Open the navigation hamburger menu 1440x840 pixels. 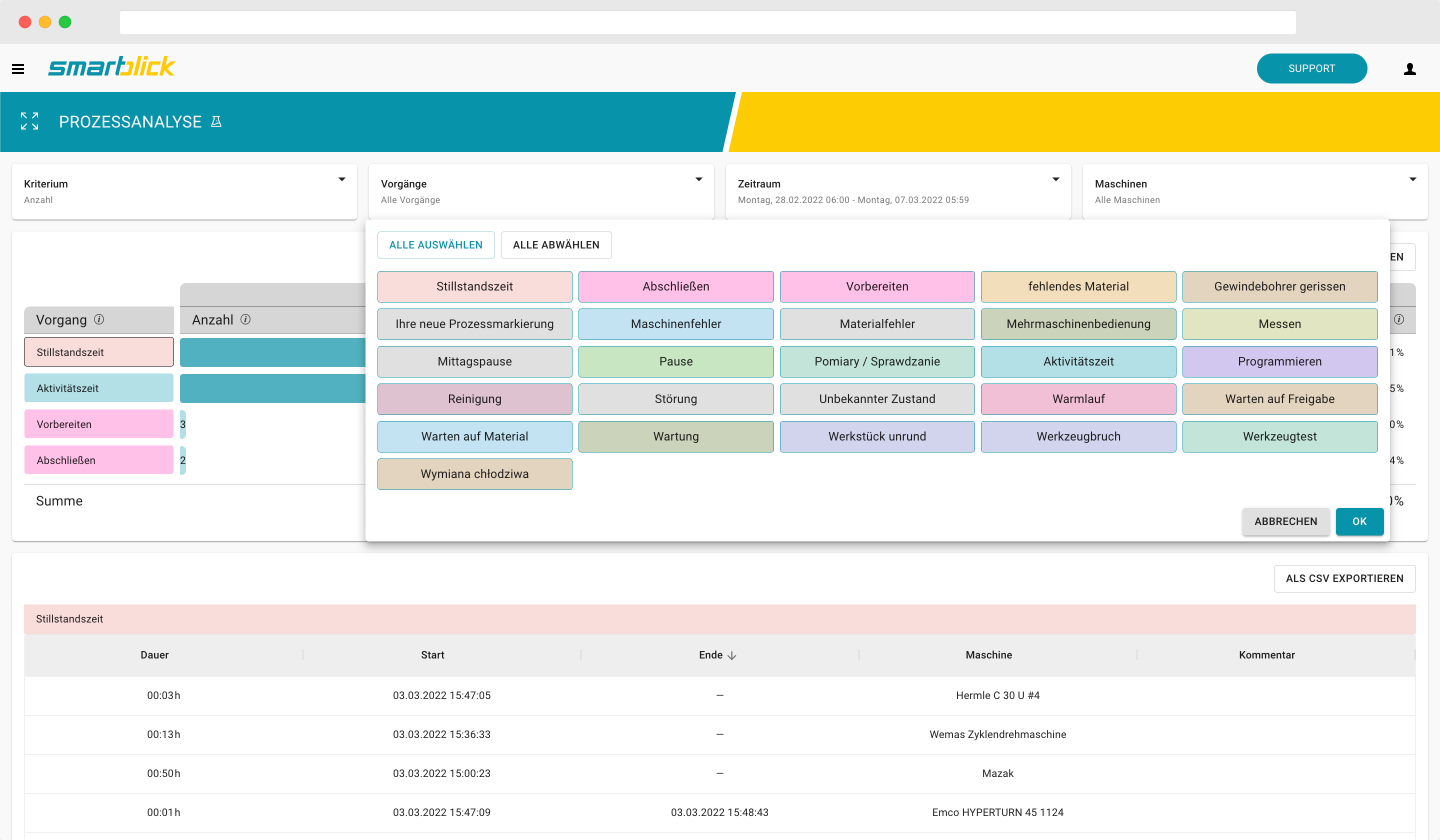coord(19,68)
